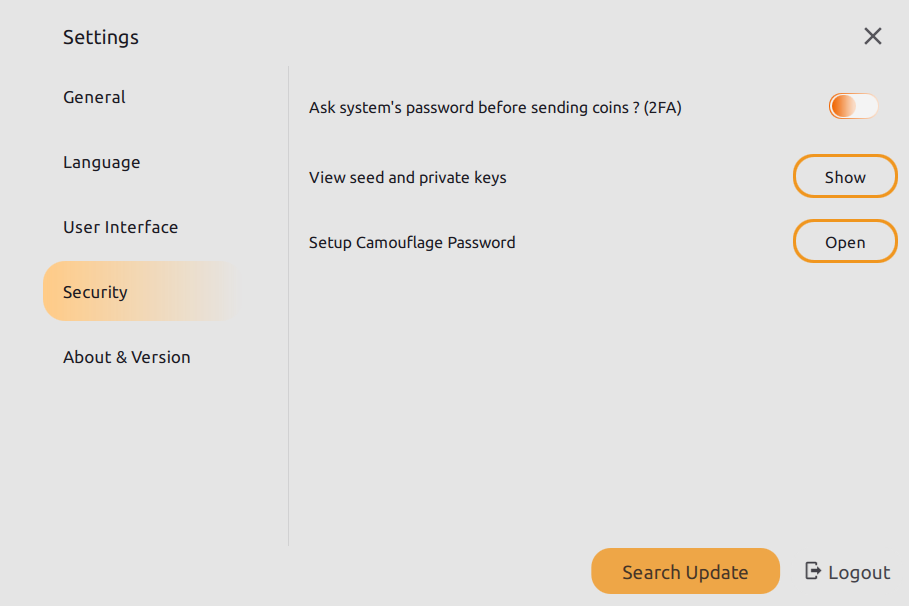Image resolution: width=909 pixels, height=606 pixels.
Task: Click the "Ask system's password before sending coins" label
Action: point(470,108)
